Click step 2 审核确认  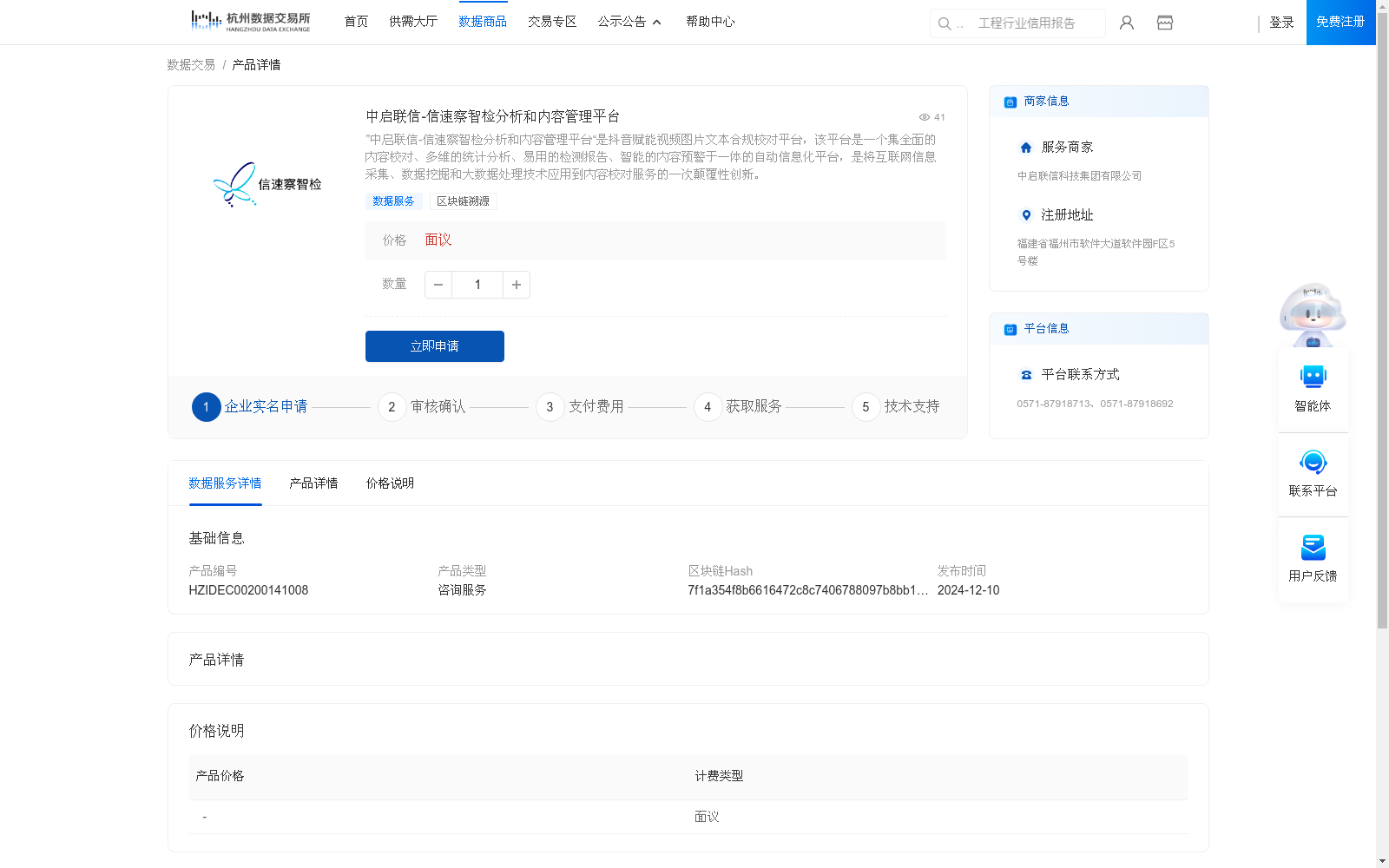point(422,406)
